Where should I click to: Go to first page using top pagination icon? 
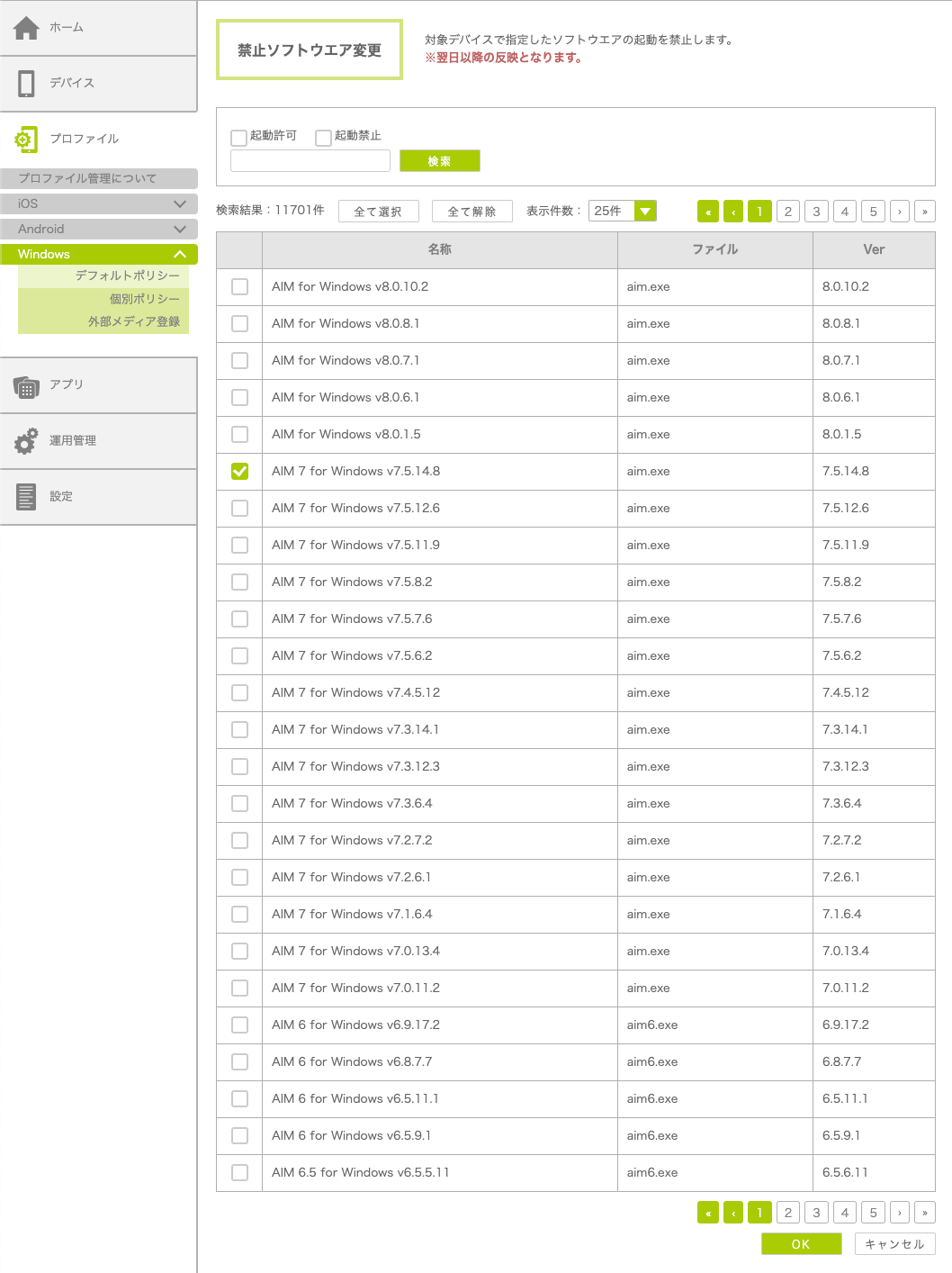708,212
